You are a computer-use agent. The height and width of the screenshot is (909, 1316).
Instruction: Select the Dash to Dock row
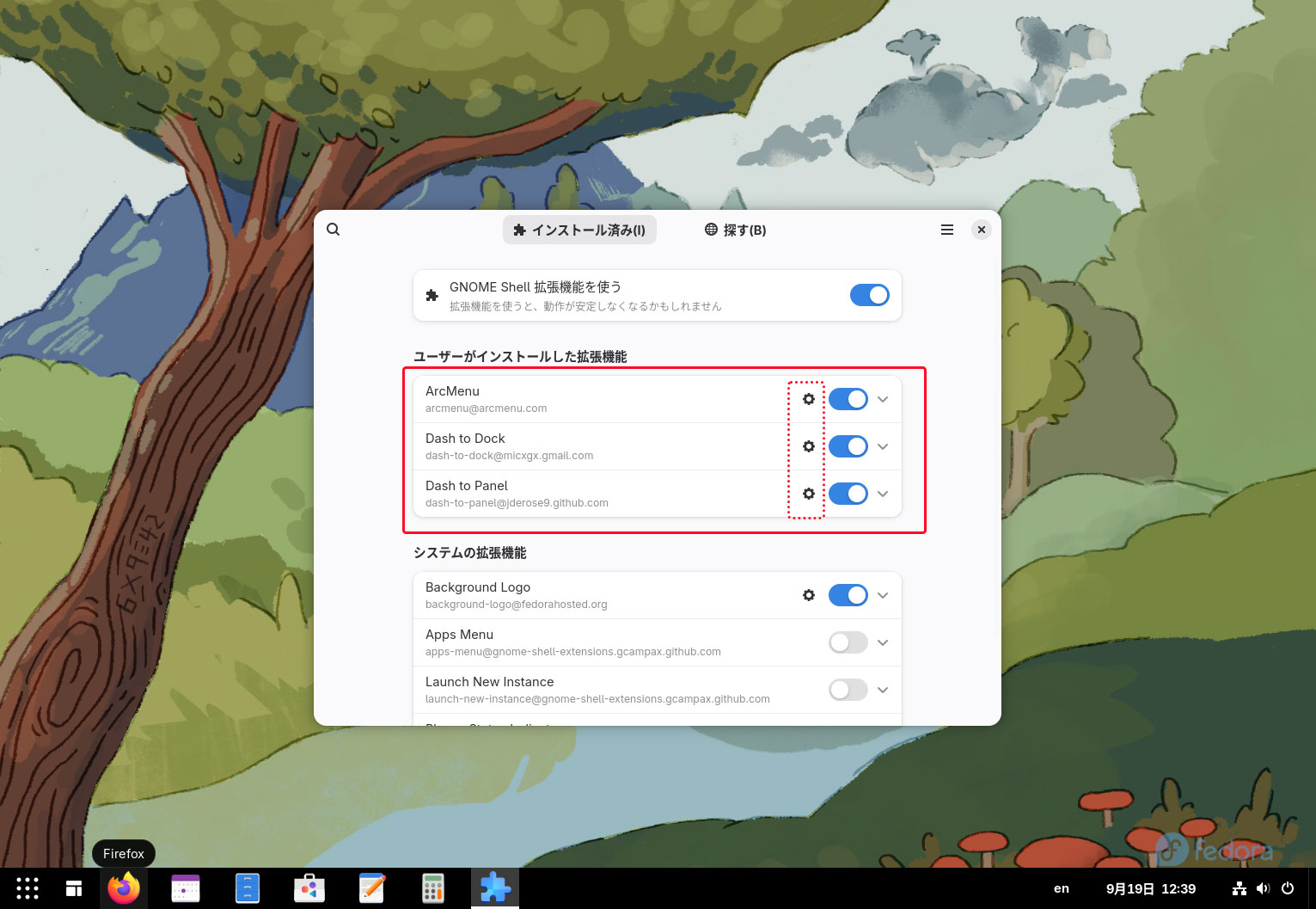click(x=658, y=446)
